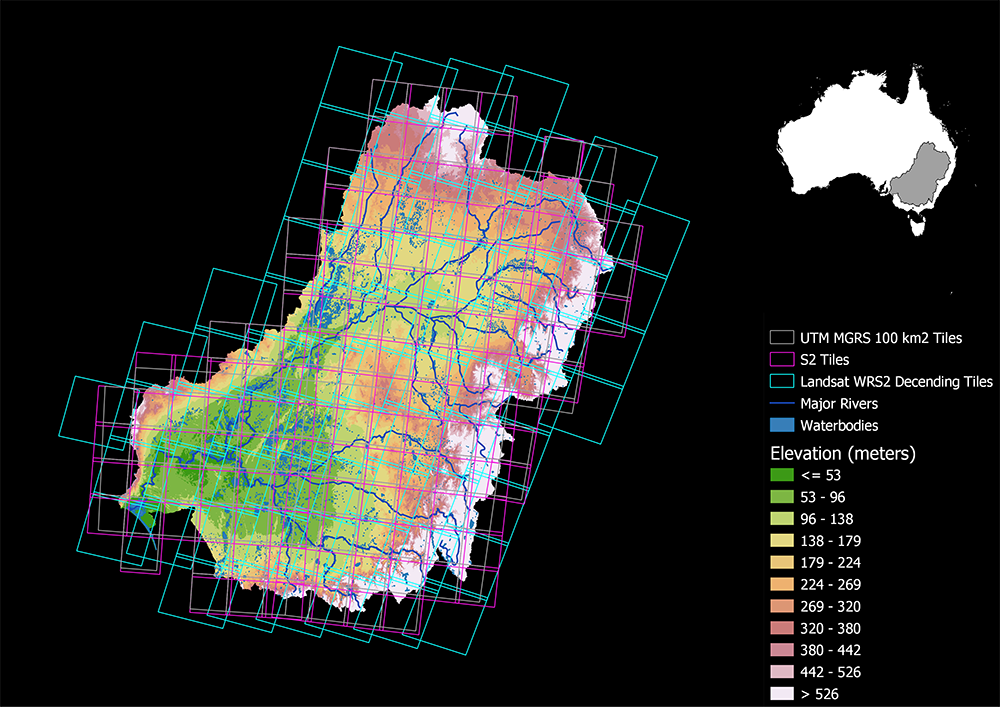Click the '96 - 138' elevation label

827,519
